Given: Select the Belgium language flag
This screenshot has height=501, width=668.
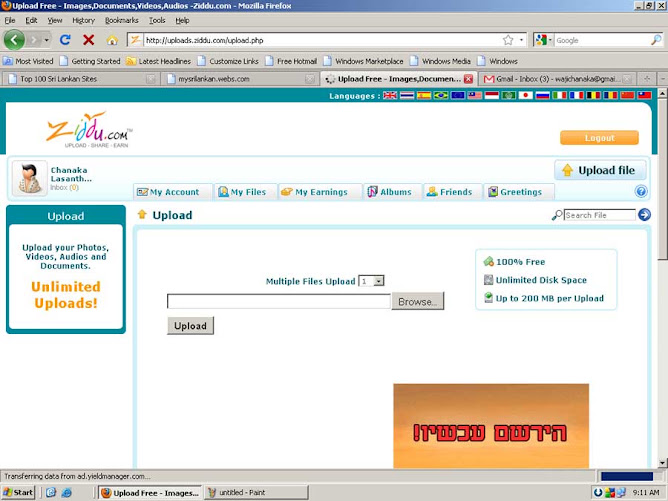Looking at the screenshot, I should coord(593,95).
